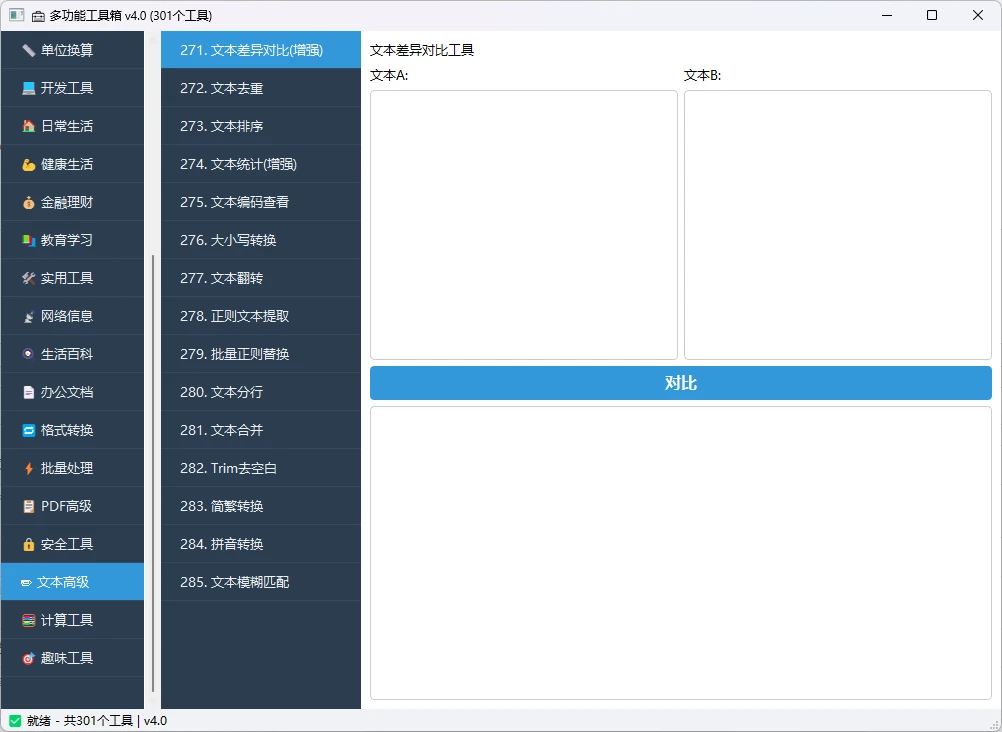
Task: Click the toolbox icon in the title bar
Action: point(38,16)
